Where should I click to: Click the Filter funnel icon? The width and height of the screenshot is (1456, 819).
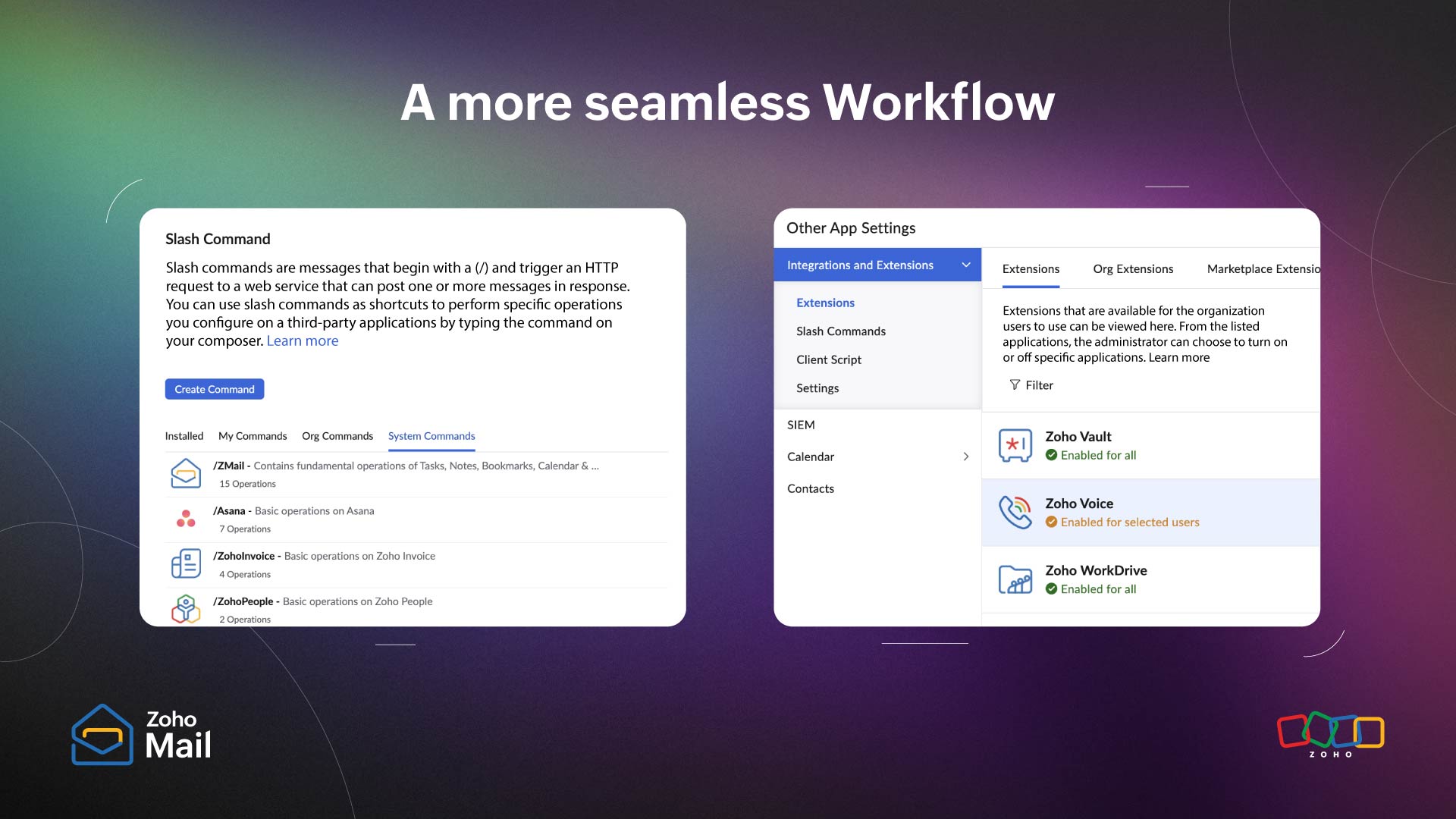click(x=1015, y=385)
